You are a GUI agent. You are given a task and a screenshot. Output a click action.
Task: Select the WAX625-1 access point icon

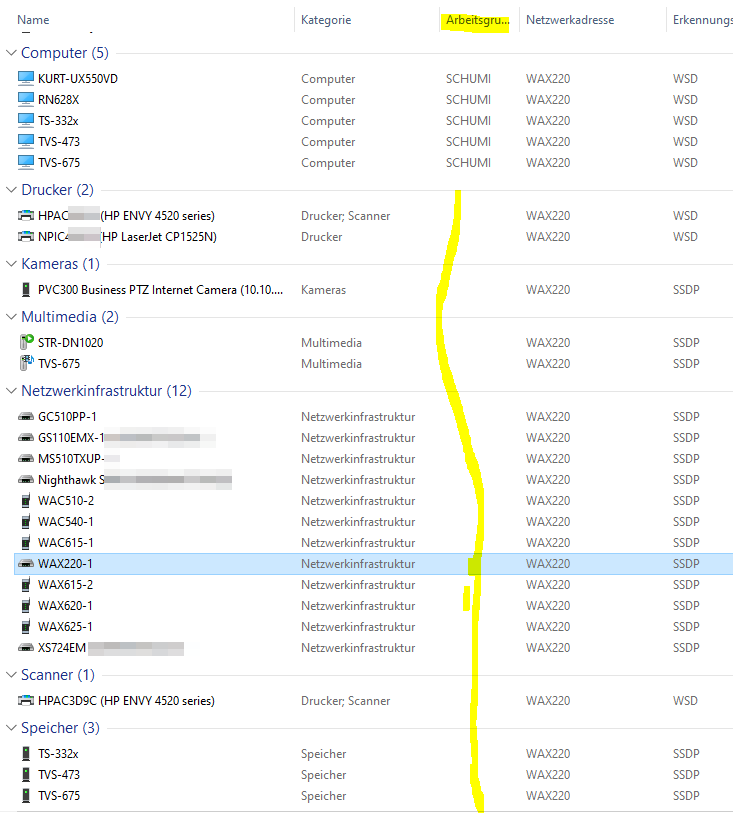click(x=26, y=626)
